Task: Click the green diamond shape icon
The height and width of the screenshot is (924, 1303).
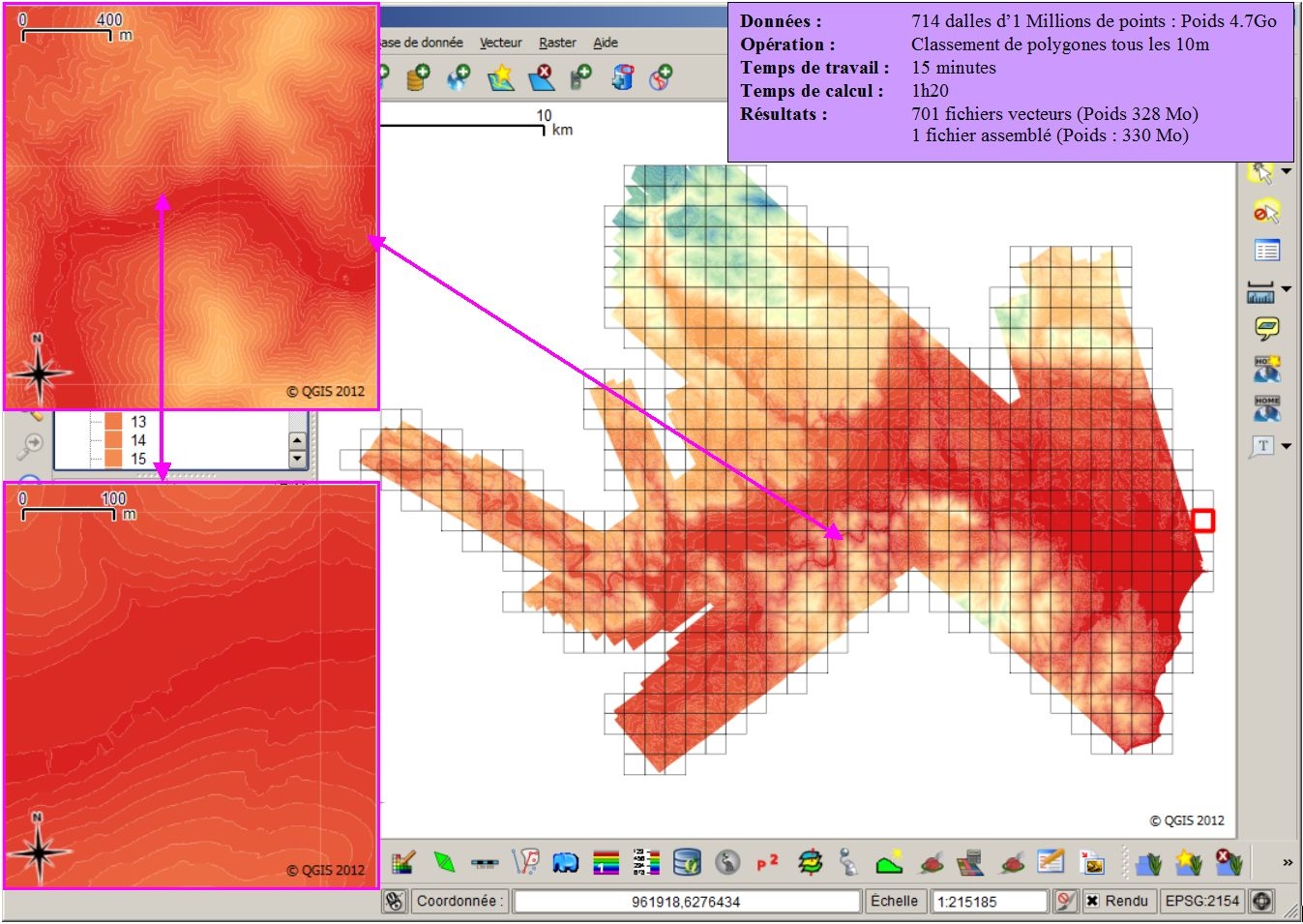Action: click(x=444, y=861)
